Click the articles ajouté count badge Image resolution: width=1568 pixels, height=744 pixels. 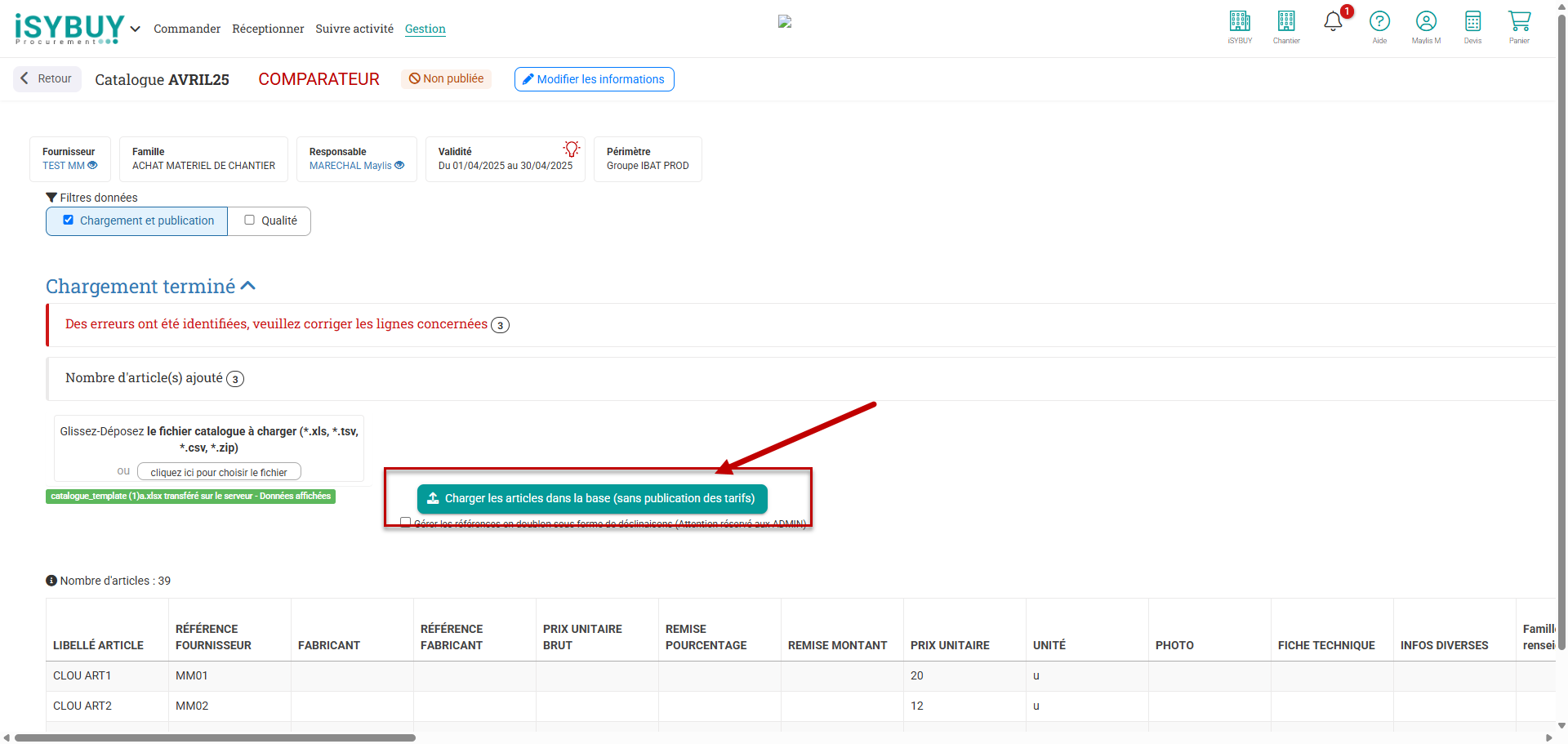point(235,379)
